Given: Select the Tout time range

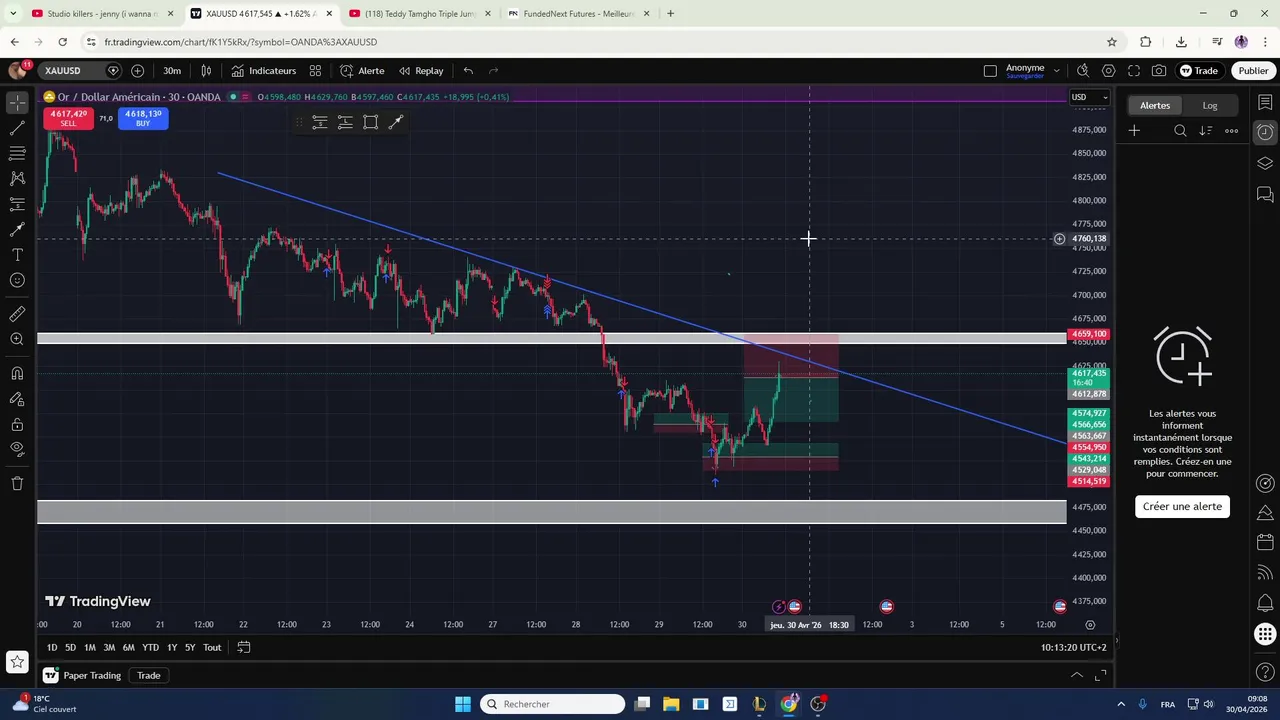Looking at the screenshot, I should tap(212, 647).
